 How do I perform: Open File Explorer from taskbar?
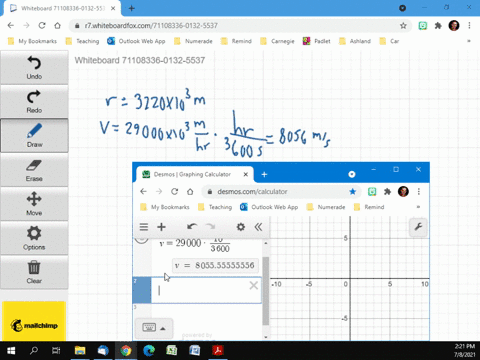[x=80, y=351]
